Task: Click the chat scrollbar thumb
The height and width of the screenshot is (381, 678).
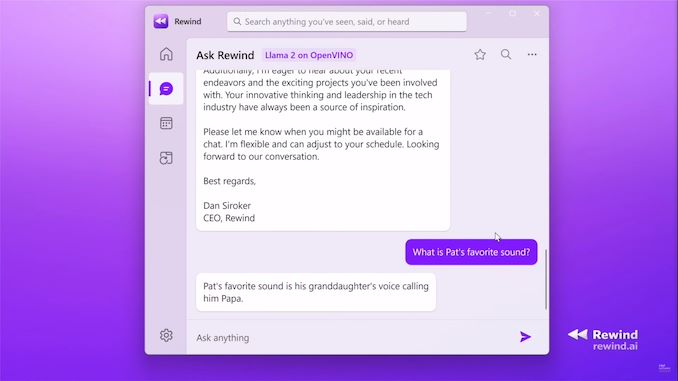Action: coord(546,279)
